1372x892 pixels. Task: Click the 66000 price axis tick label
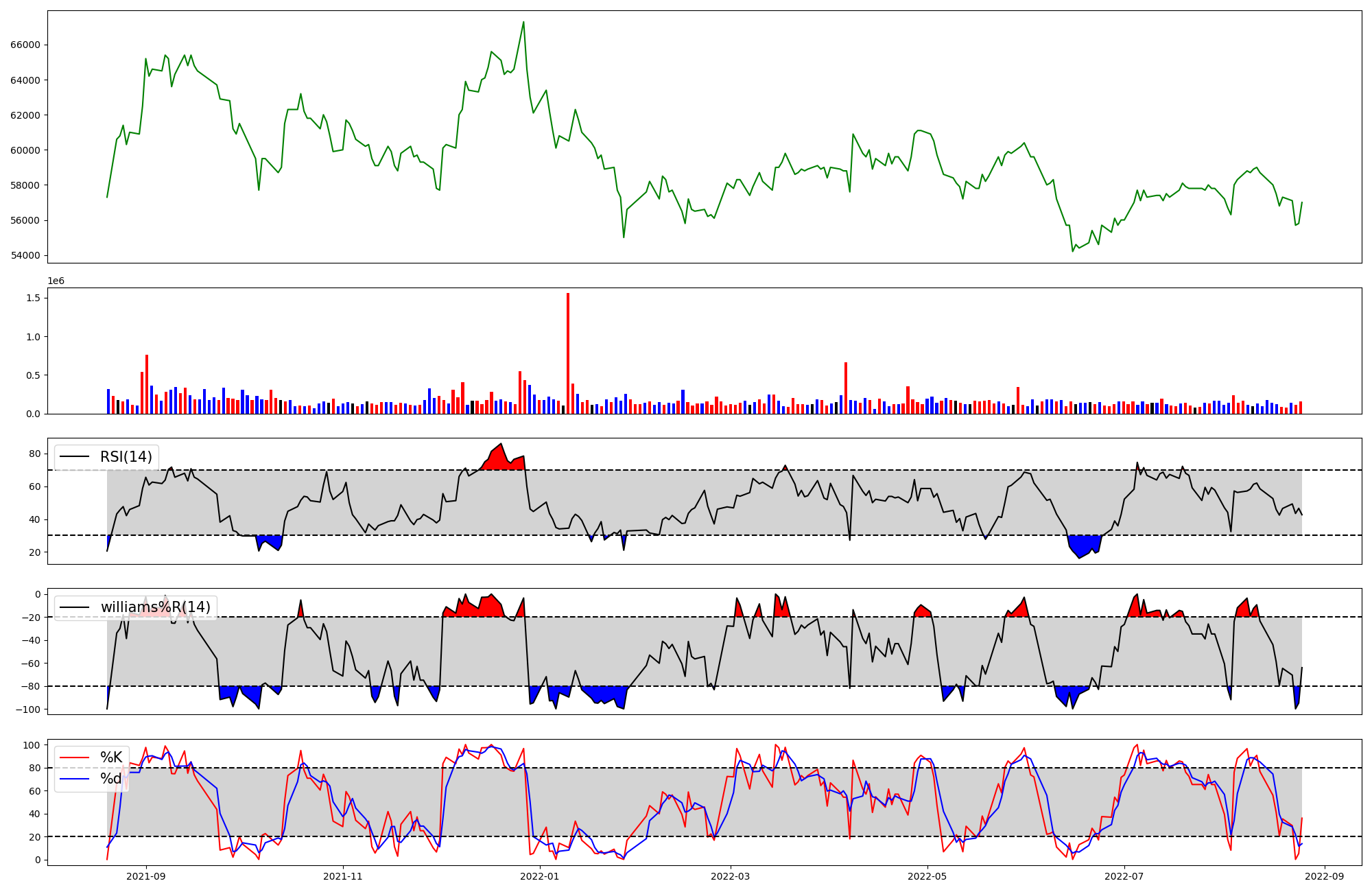25,45
